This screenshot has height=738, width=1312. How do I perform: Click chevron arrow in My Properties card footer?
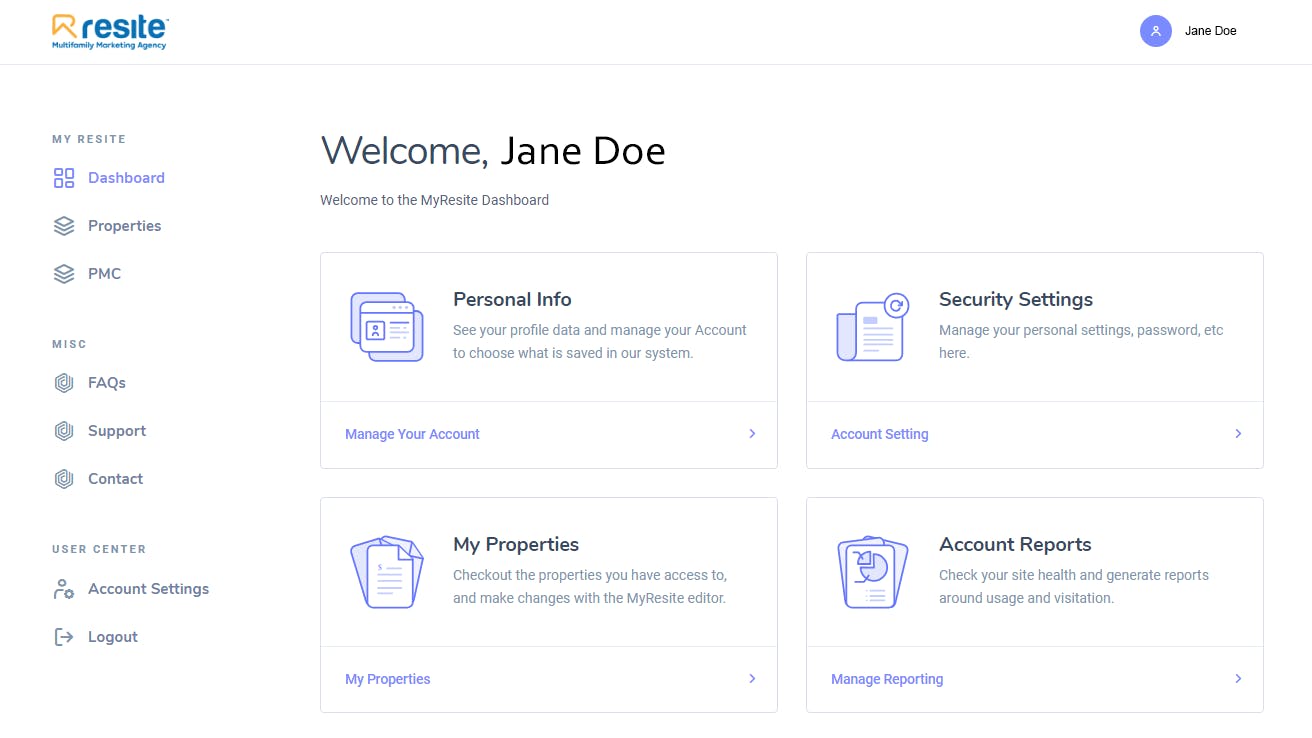(752, 679)
